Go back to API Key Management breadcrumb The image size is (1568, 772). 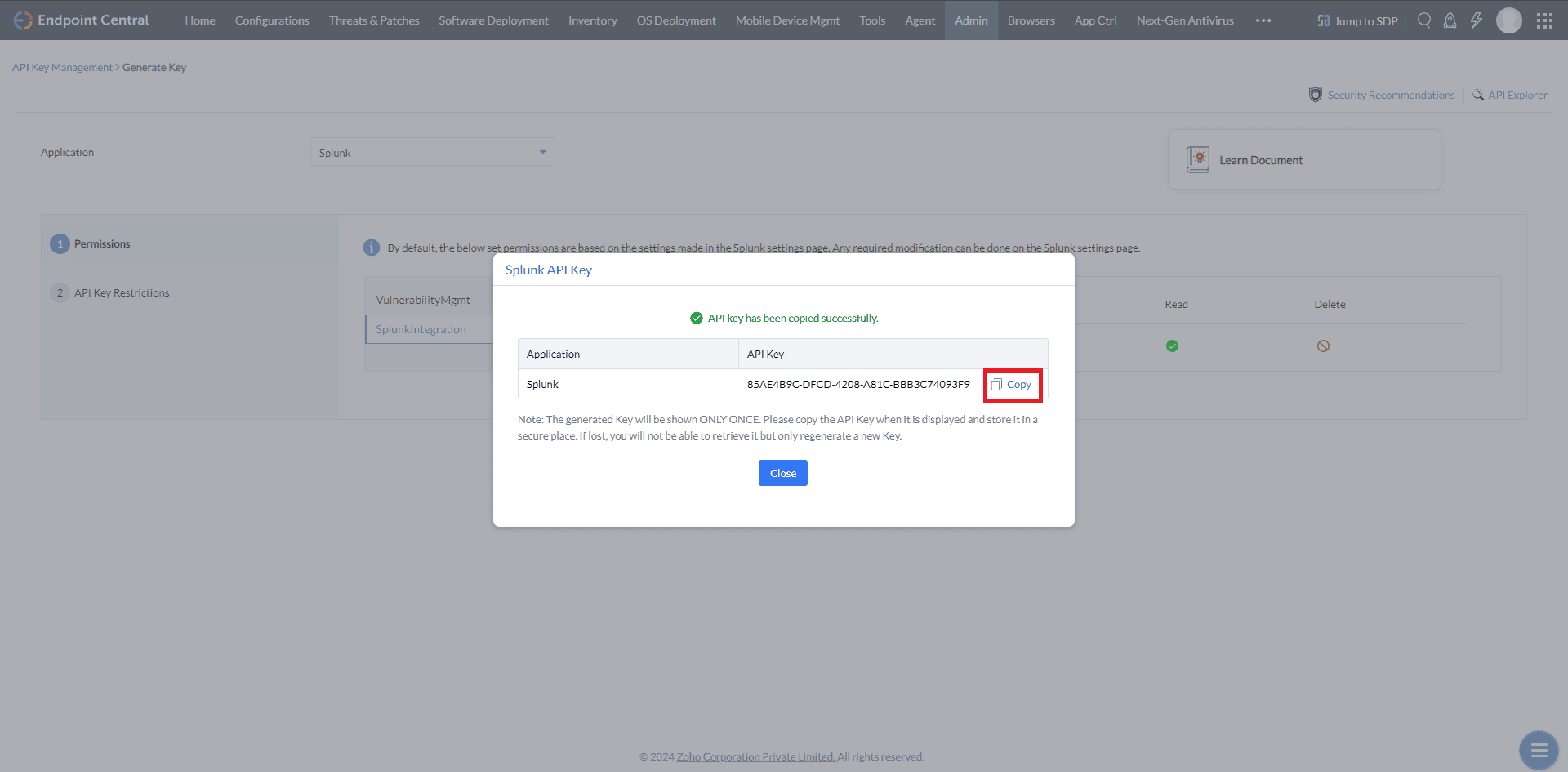point(62,67)
